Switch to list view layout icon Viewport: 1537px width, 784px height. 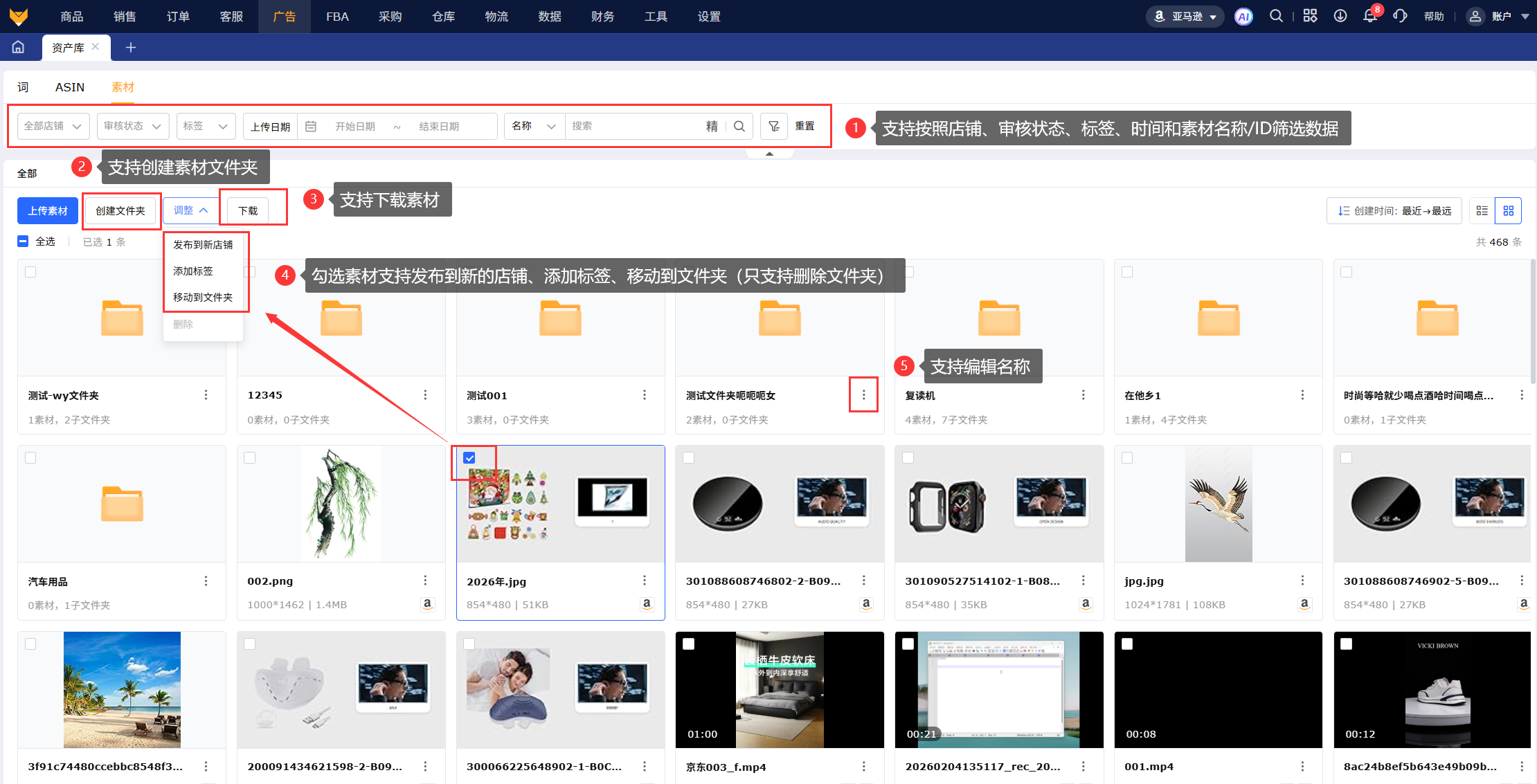click(x=1482, y=210)
